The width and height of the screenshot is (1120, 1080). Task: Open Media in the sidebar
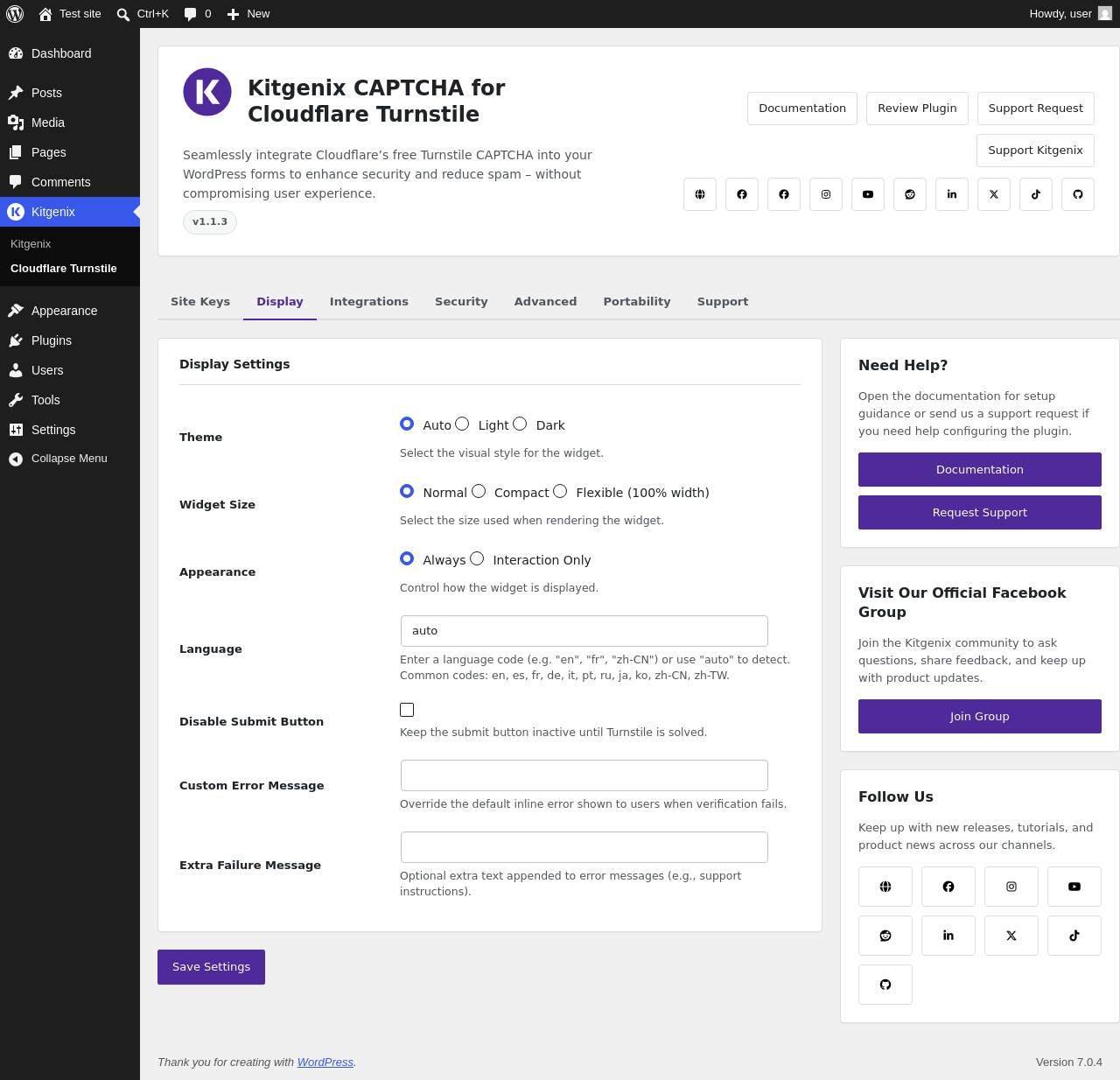point(70,123)
